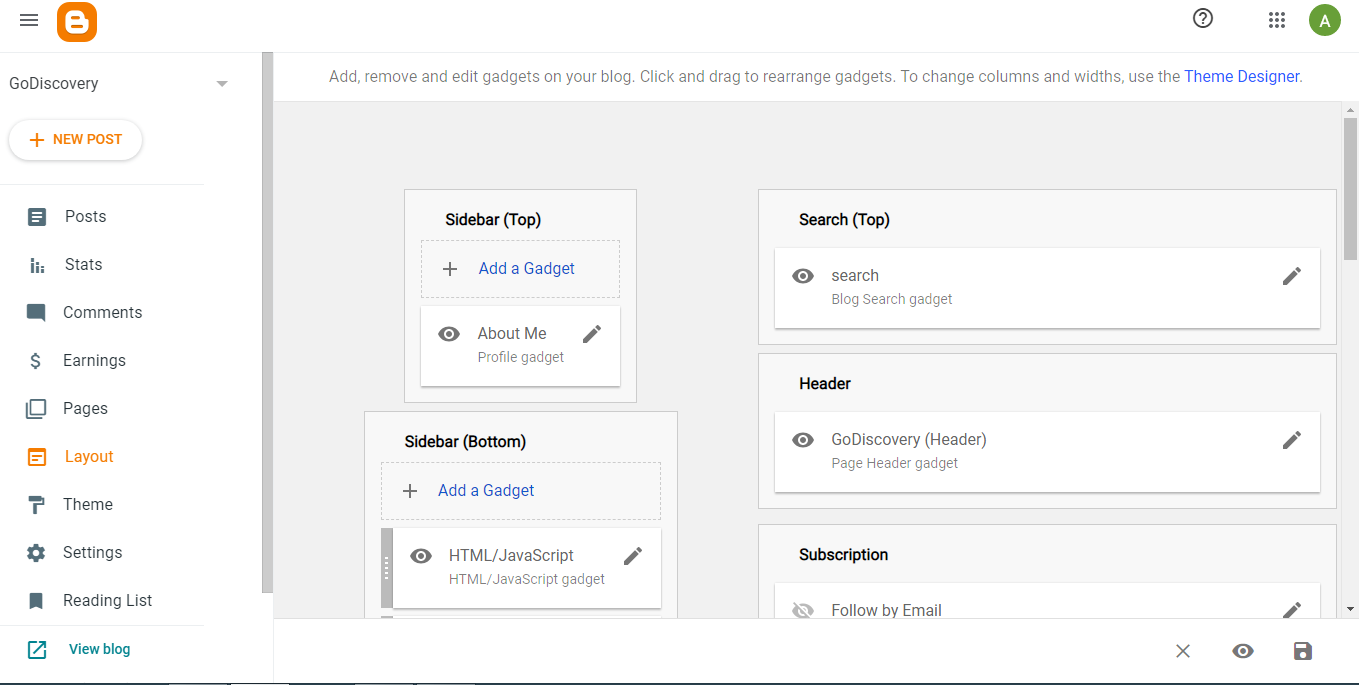Click the Posts document icon

tap(37, 217)
